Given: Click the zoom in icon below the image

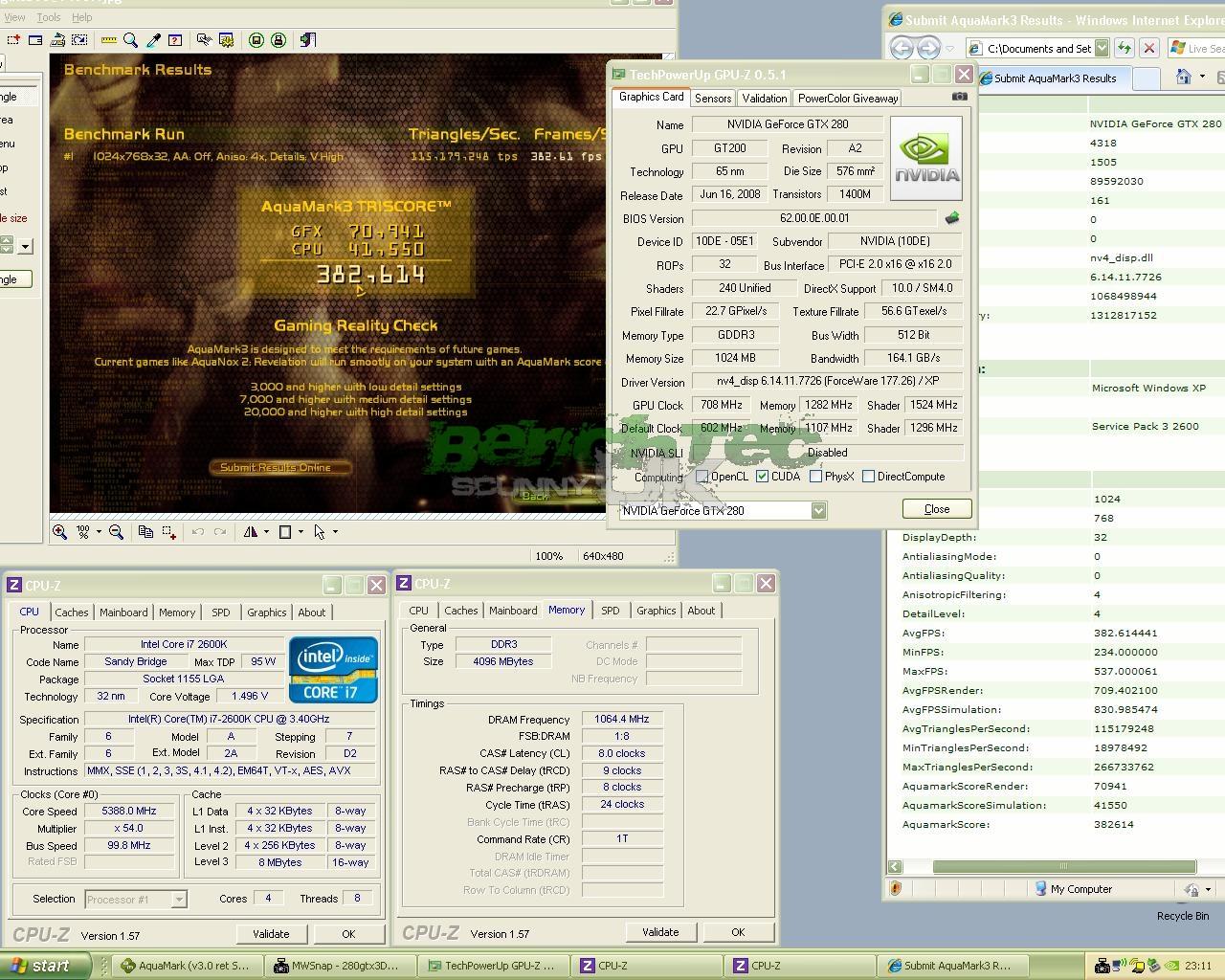Looking at the screenshot, I should [59, 532].
